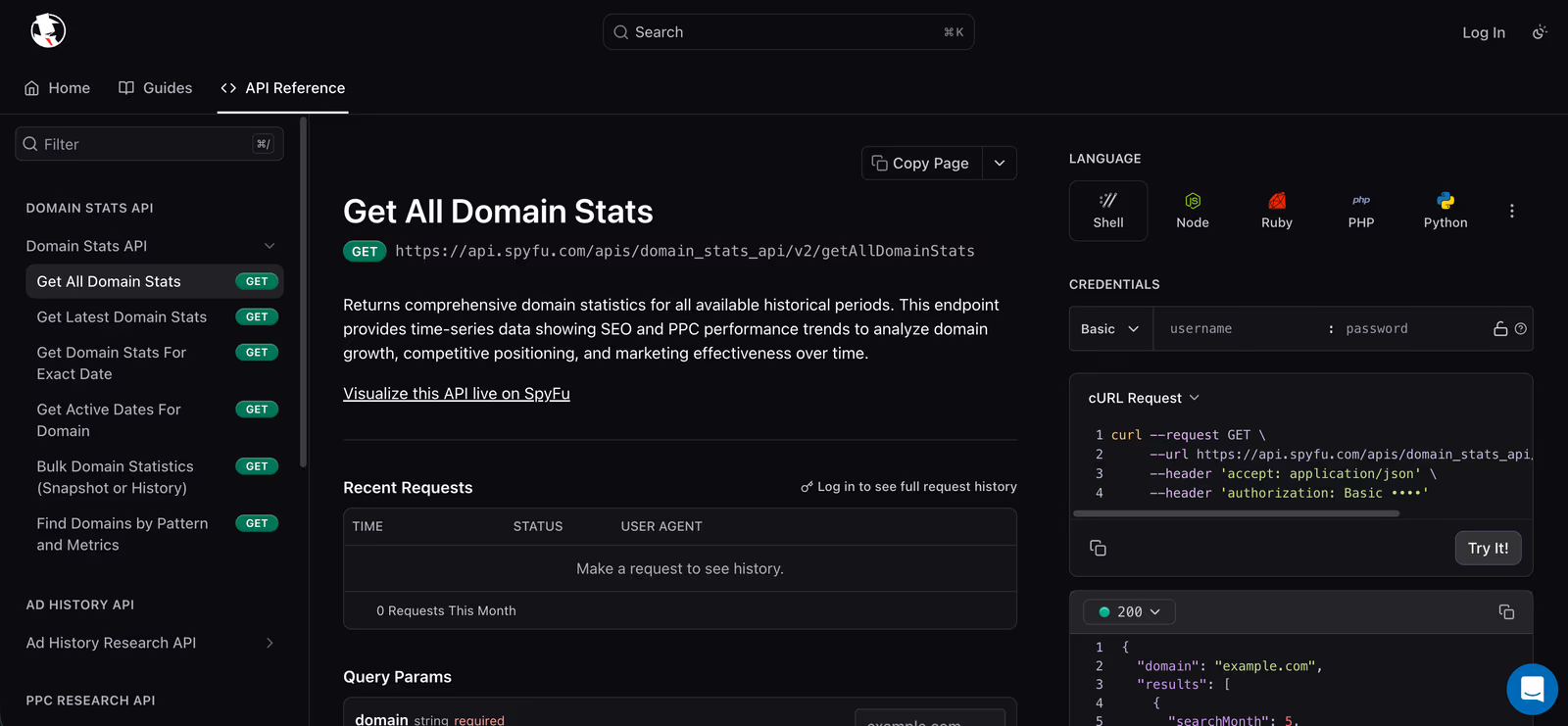Copy the 200 response body icon
This screenshot has height=726, width=1568.
1506,612
